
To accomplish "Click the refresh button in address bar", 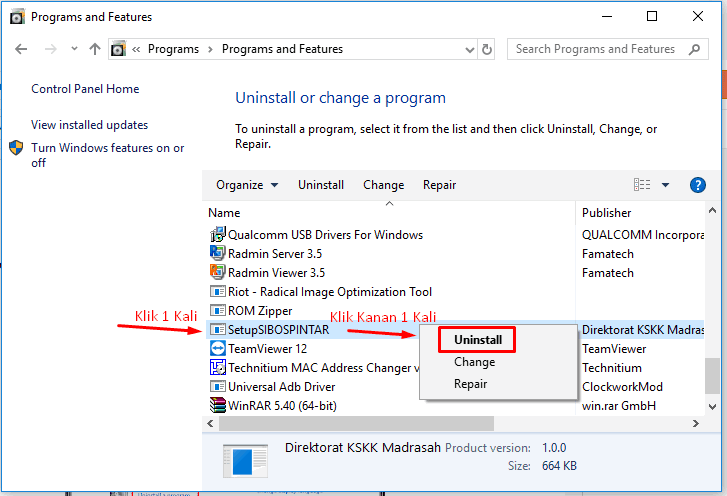I will pos(486,49).
